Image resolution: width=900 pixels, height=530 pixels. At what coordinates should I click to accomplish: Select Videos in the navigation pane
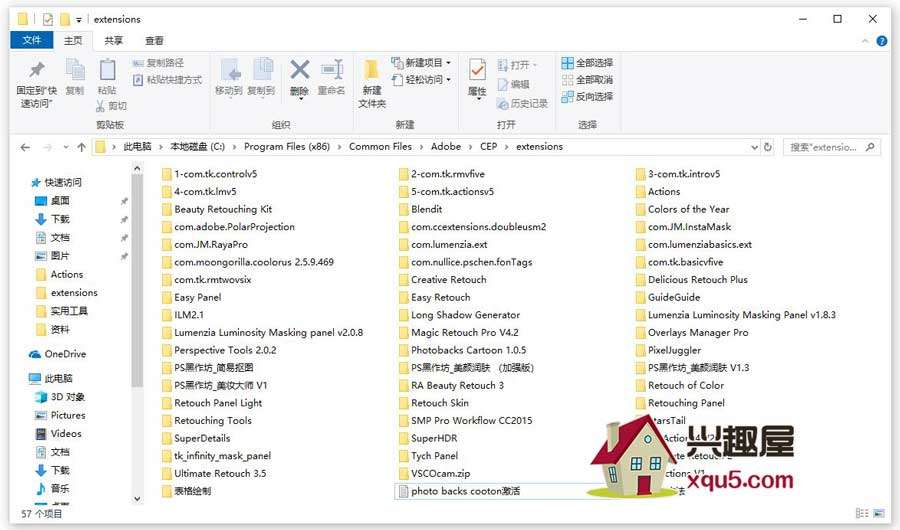(x=59, y=434)
